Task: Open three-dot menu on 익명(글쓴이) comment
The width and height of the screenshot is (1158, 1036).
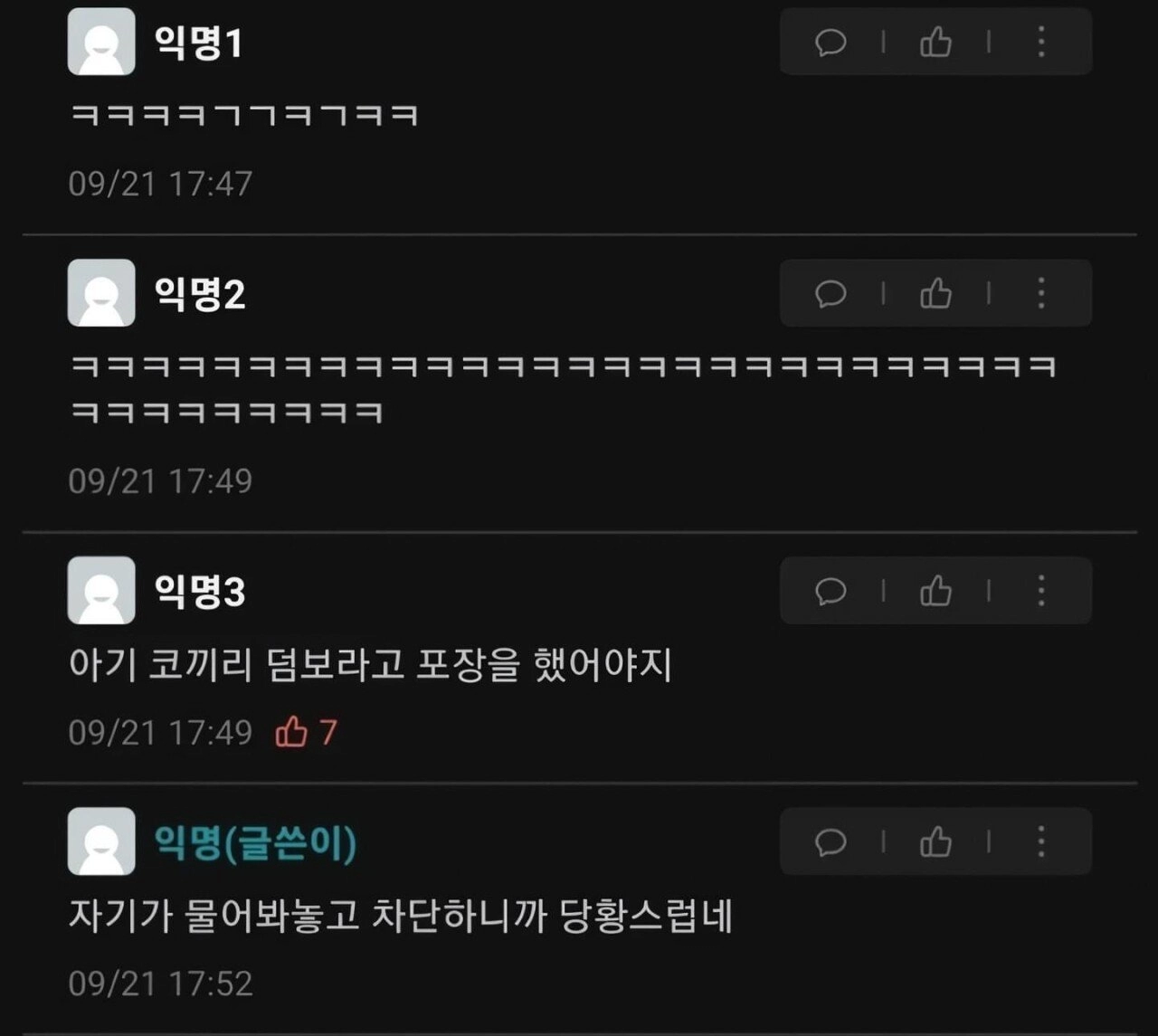Action: click(1041, 841)
